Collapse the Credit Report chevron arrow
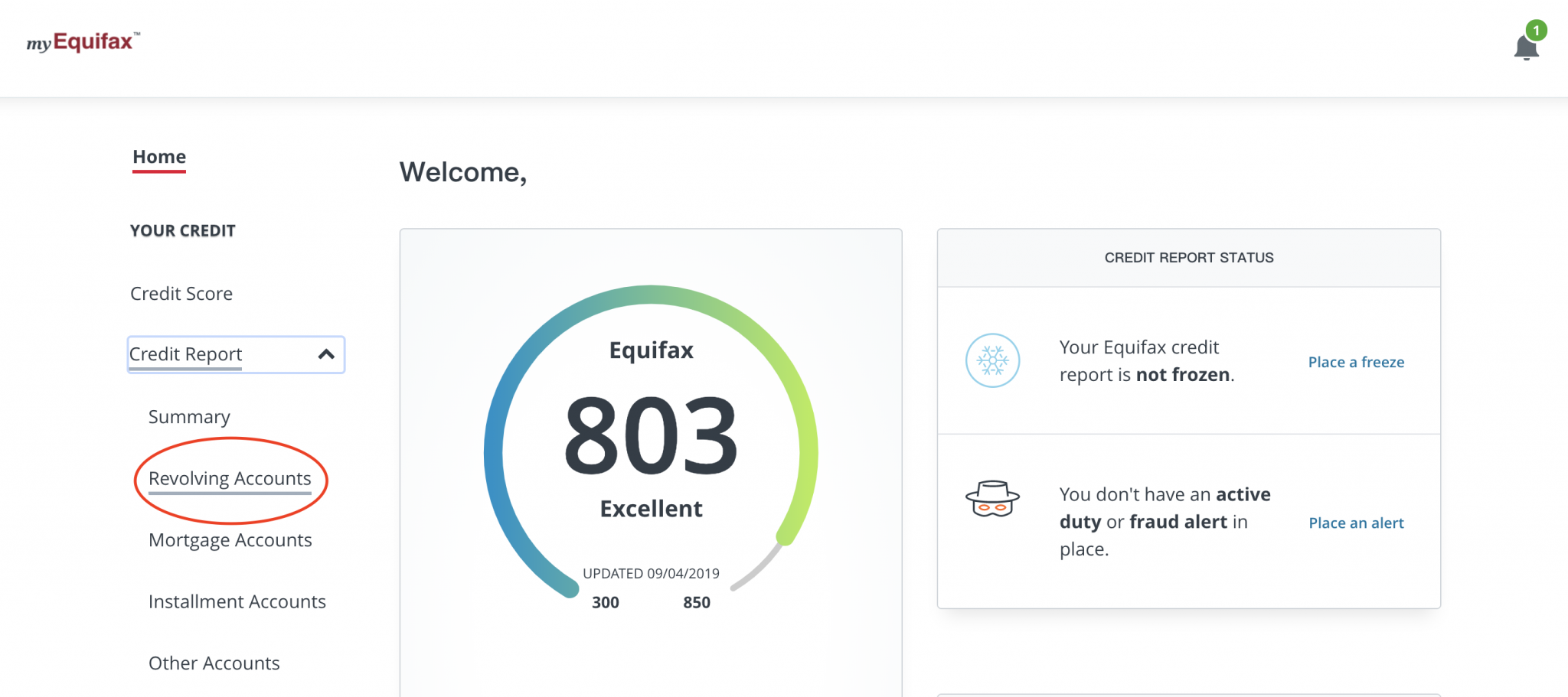Screen dimensions: 1568x697 click(x=326, y=354)
